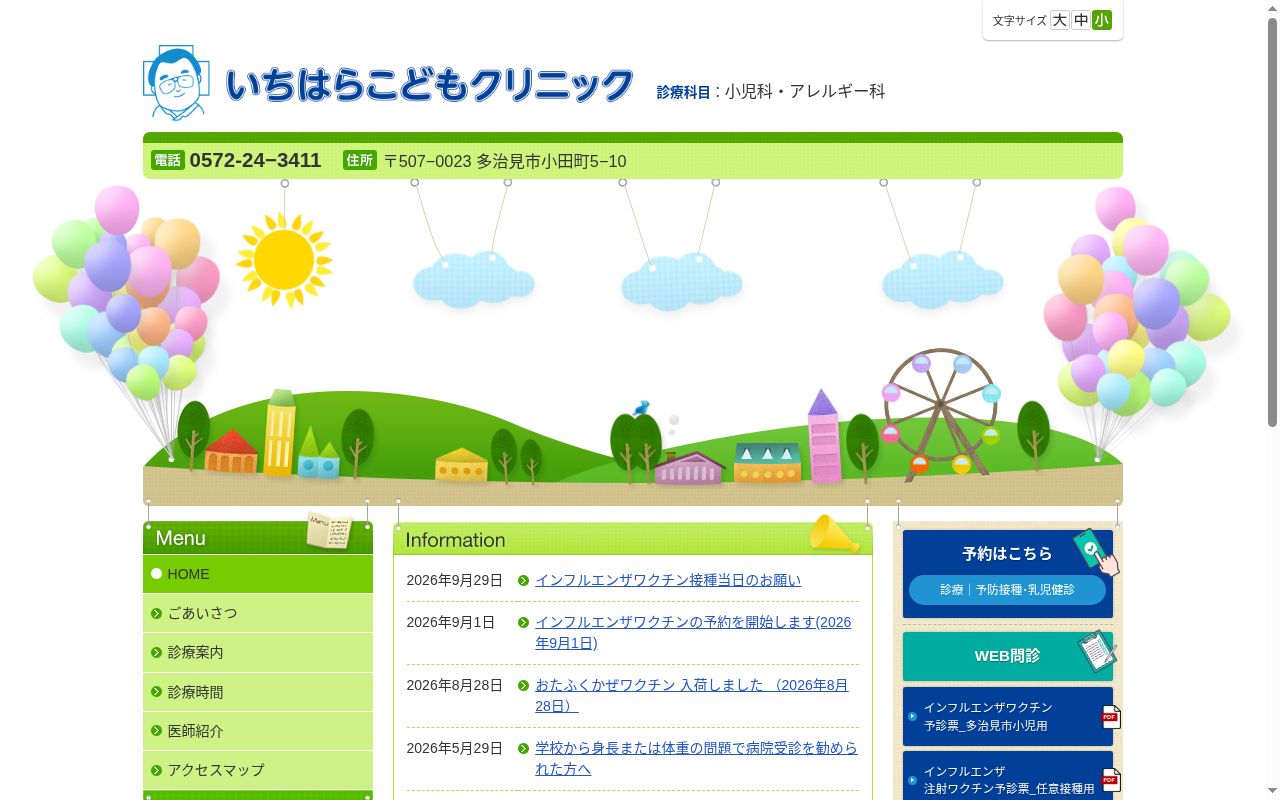This screenshot has width=1280, height=800.
Task: Click the いちはらこどもクリニック site title
Action: pyautogui.click(x=429, y=85)
